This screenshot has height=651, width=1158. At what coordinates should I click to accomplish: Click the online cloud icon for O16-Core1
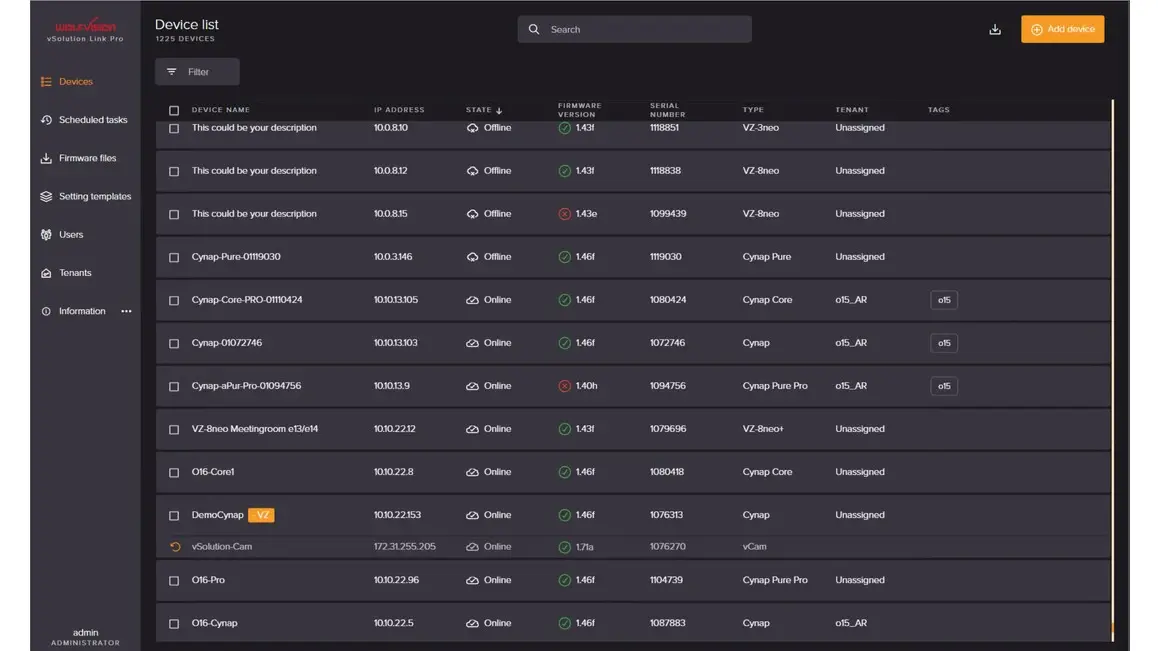[x=472, y=472]
